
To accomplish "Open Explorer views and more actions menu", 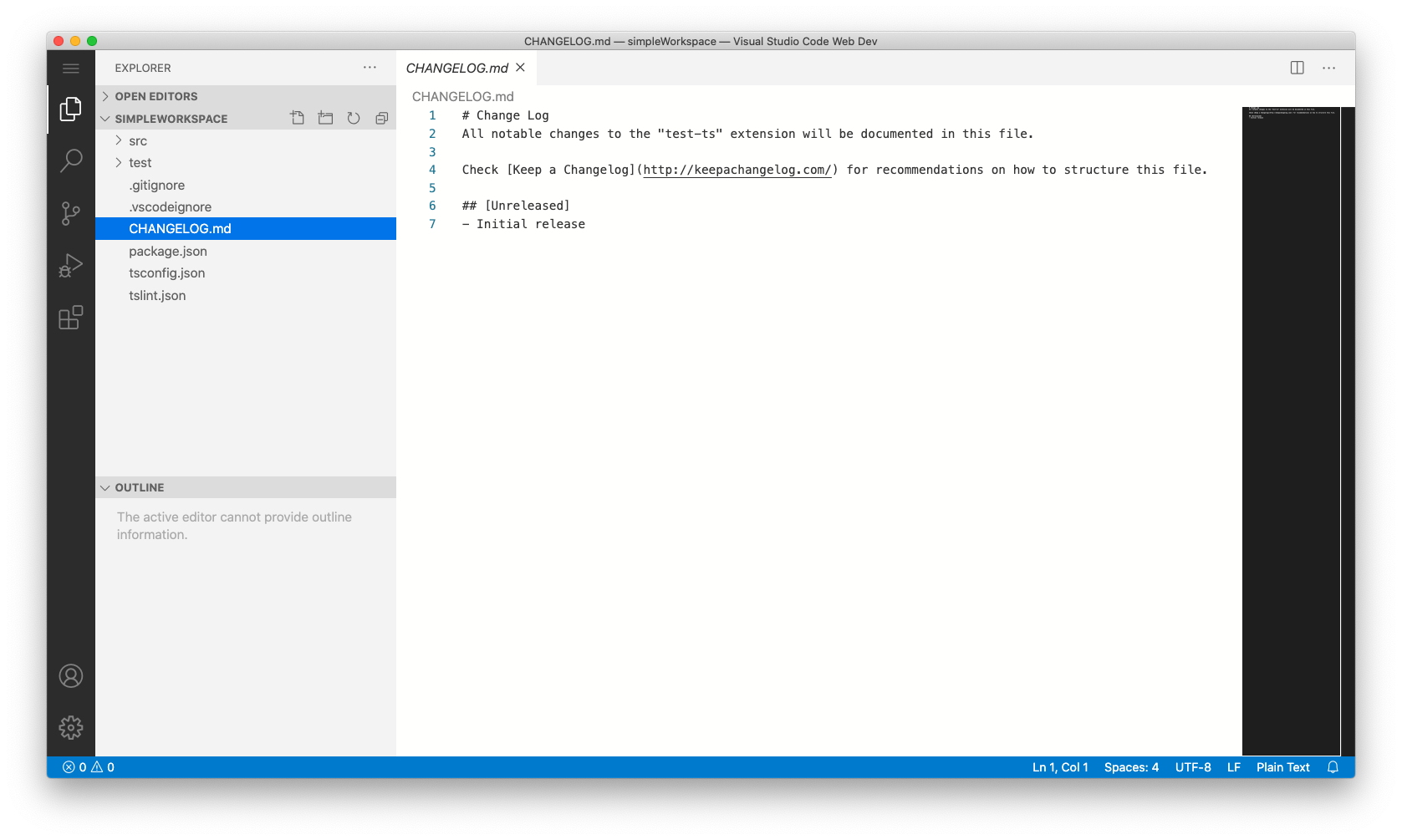I will (x=370, y=68).
